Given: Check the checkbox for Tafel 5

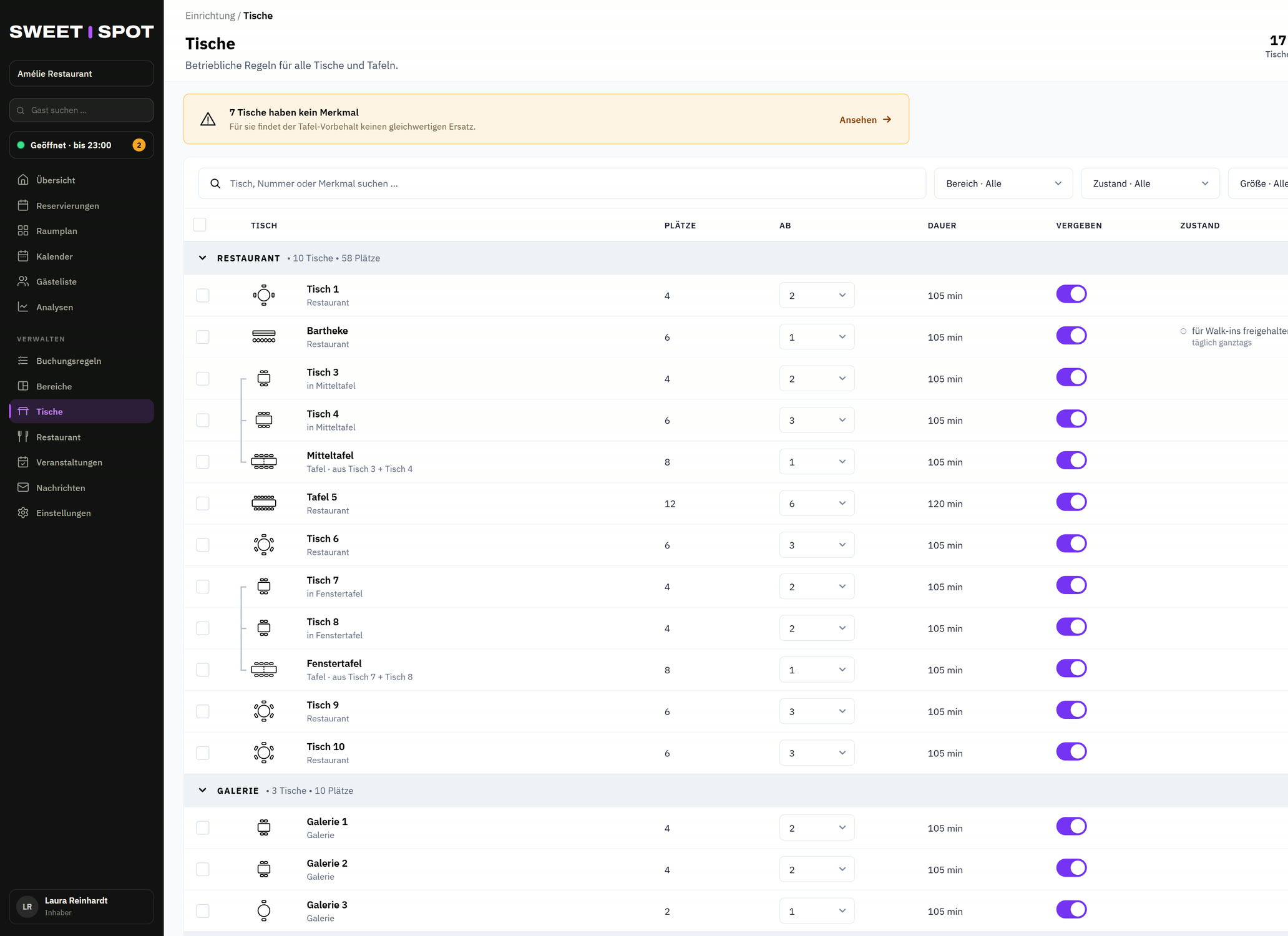Looking at the screenshot, I should pos(203,503).
